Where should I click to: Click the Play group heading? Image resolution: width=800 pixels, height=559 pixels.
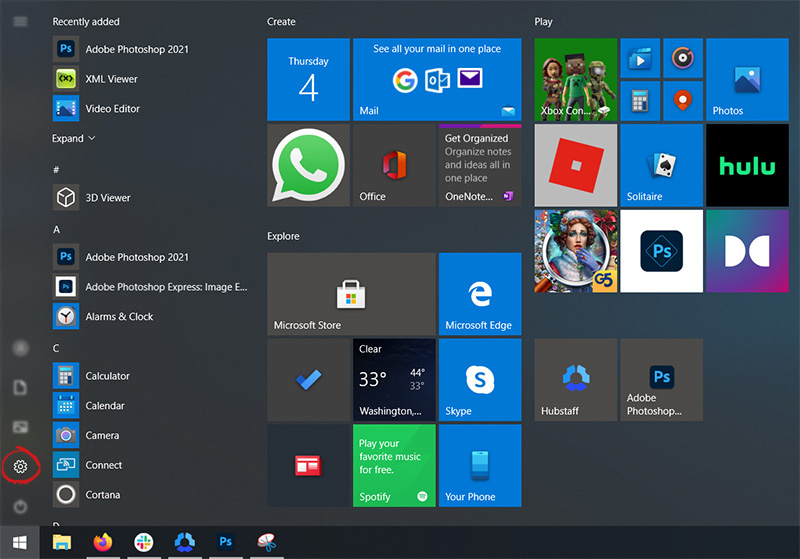click(x=543, y=21)
